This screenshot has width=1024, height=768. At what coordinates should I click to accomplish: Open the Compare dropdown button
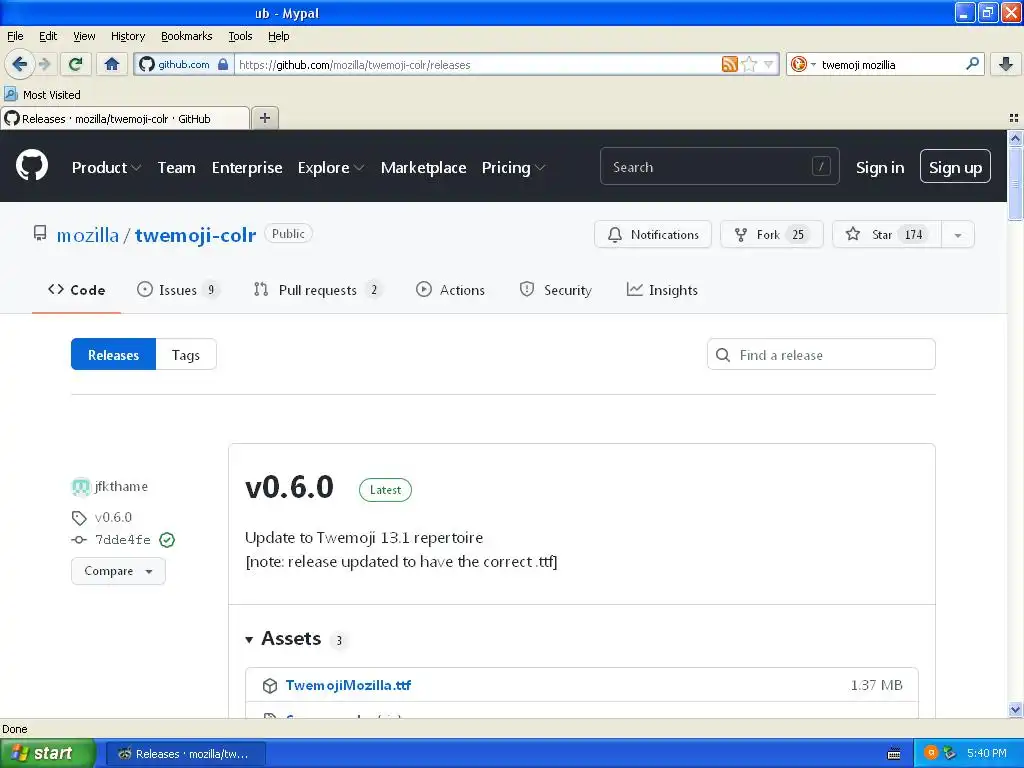click(118, 571)
